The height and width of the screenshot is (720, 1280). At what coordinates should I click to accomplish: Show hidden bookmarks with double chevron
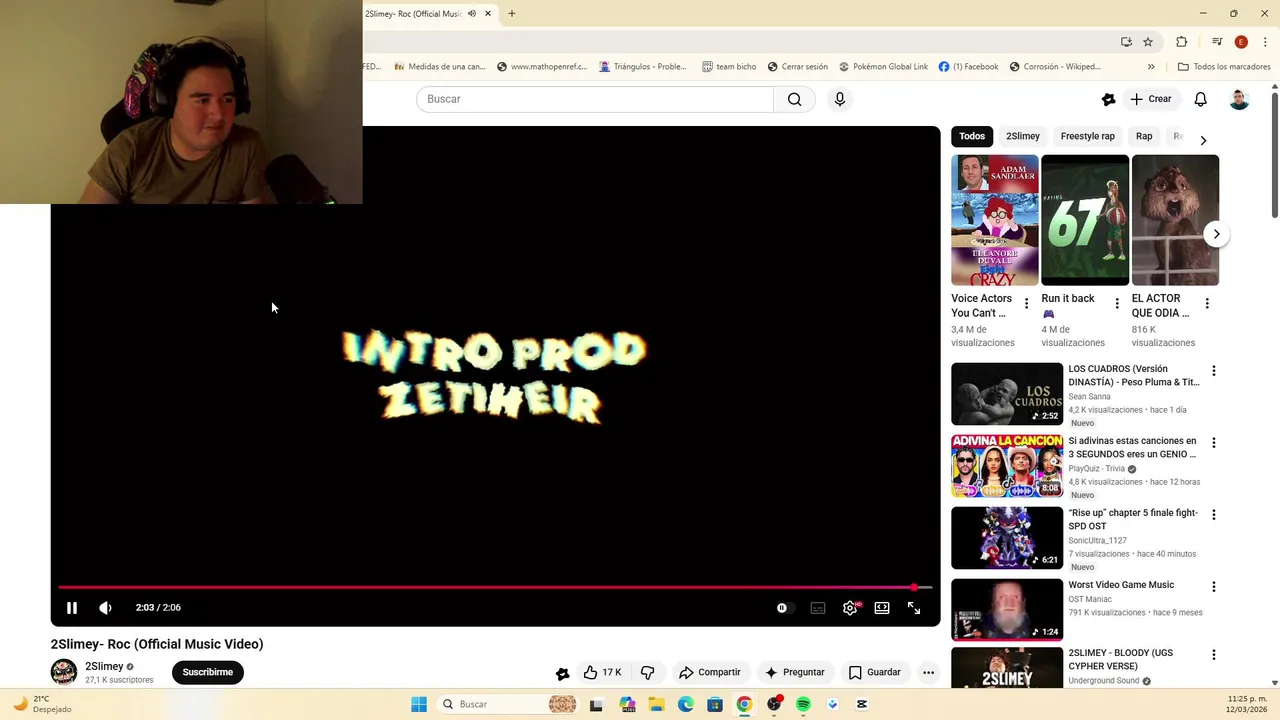pyautogui.click(x=1151, y=67)
